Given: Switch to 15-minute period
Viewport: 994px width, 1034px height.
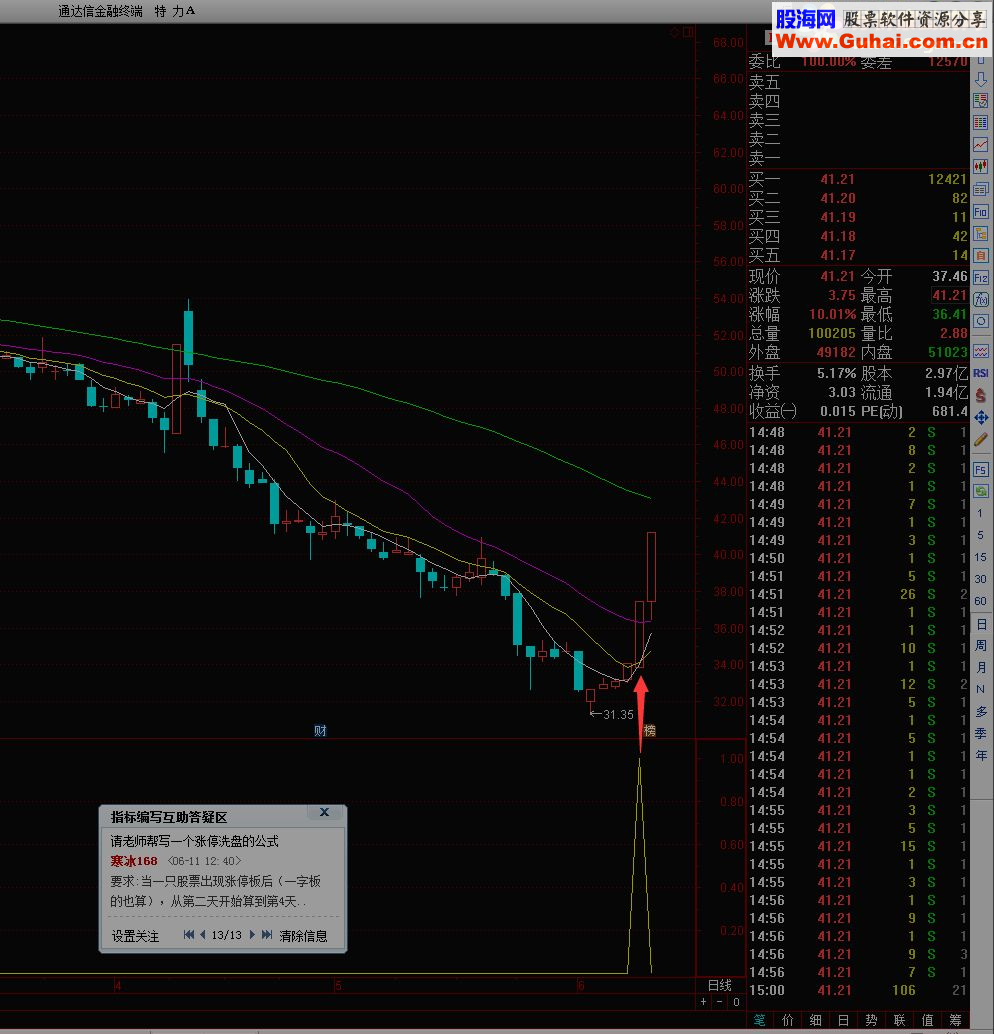Looking at the screenshot, I should [x=980, y=557].
